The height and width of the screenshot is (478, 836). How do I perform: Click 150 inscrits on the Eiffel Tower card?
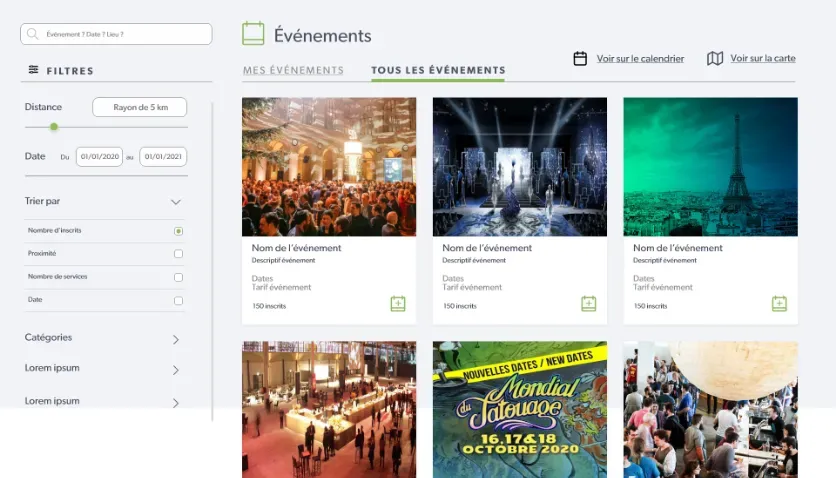click(x=650, y=306)
